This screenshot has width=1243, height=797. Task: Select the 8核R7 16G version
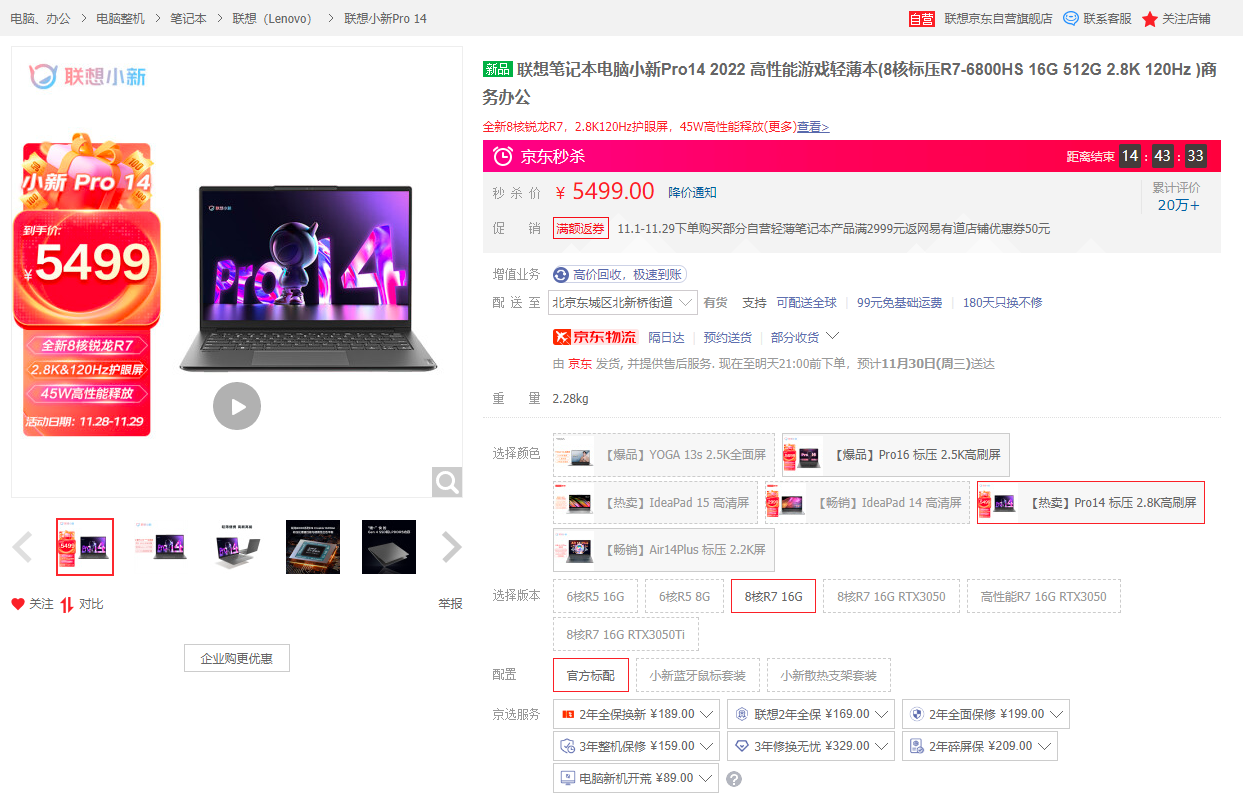point(773,596)
